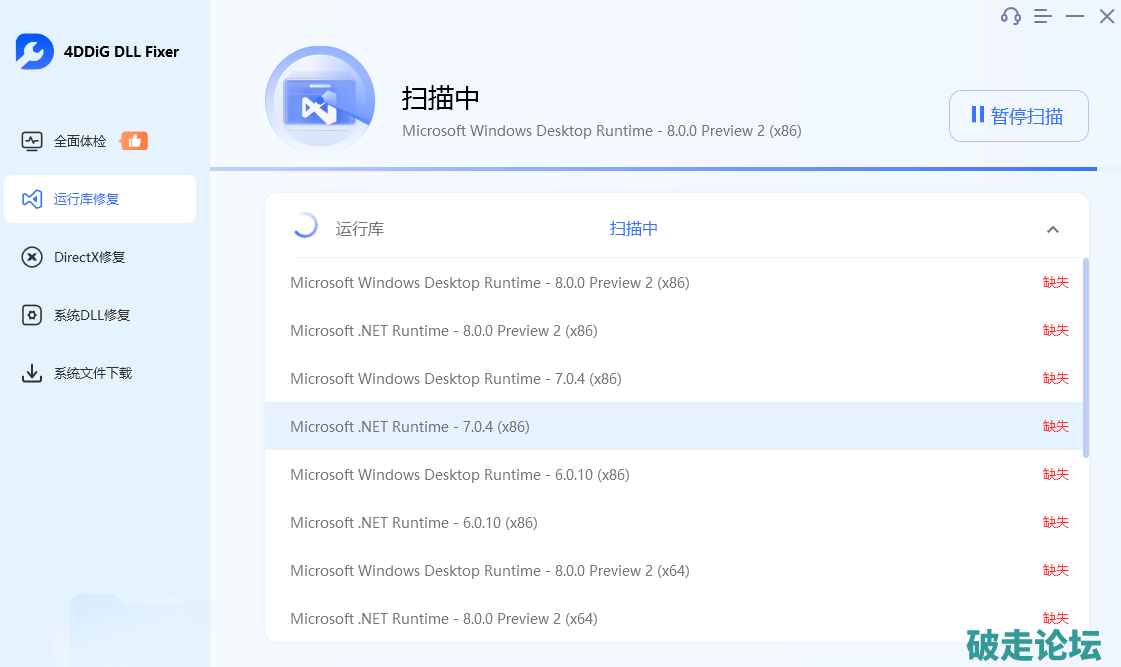Image resolution: width=1121 pixels, height=667 pixels.
Task: Go to DirectX修复 page
Action: (x=90, y=257)
